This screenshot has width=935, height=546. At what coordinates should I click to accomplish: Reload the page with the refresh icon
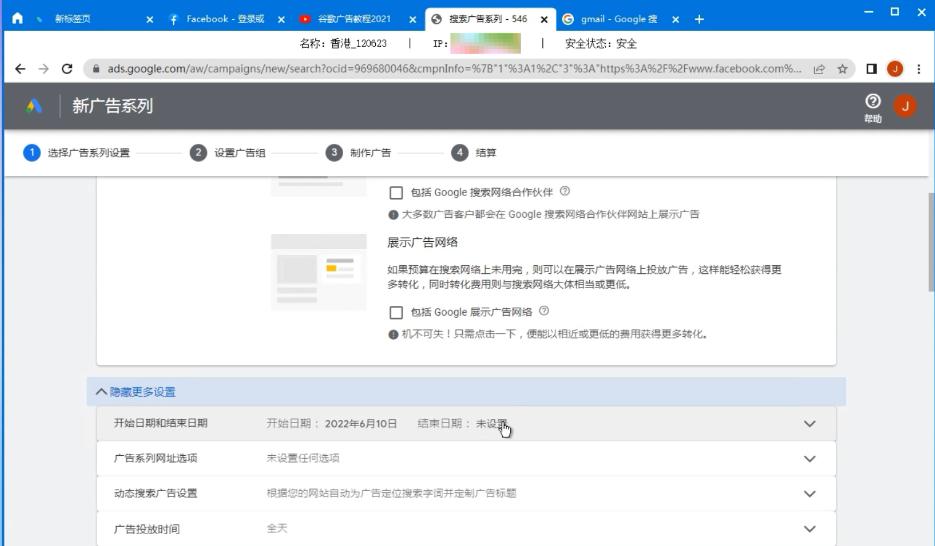click(x=67, y=69)
